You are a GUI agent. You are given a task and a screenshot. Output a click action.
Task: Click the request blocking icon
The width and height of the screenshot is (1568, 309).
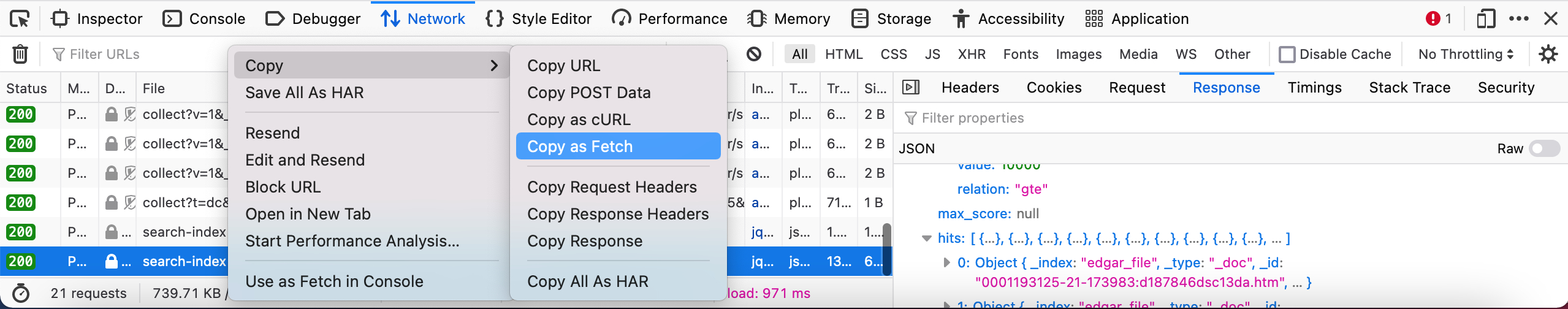click(754, 54)
